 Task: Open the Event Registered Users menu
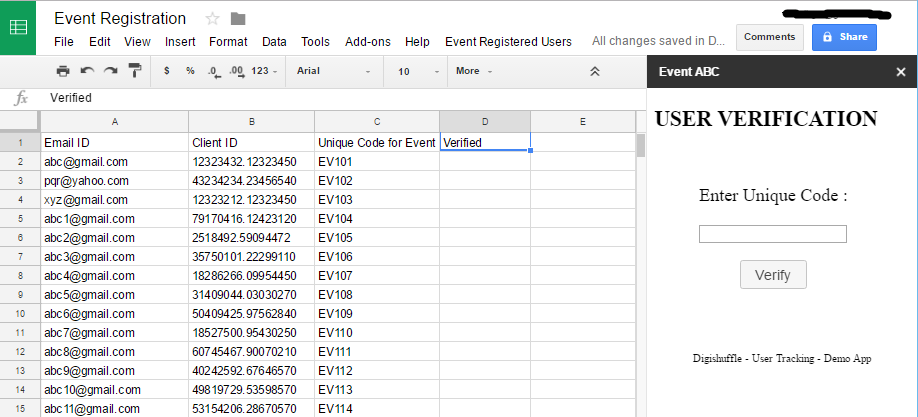(508, 42)
